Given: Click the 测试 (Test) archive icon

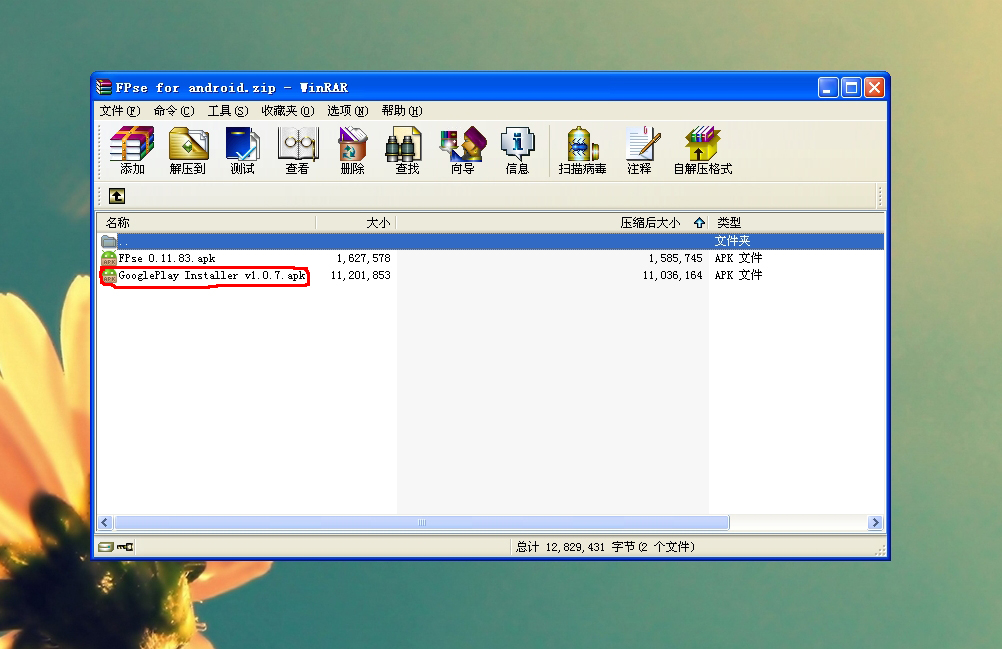Looking at the screenshot, I should [243, 151].
